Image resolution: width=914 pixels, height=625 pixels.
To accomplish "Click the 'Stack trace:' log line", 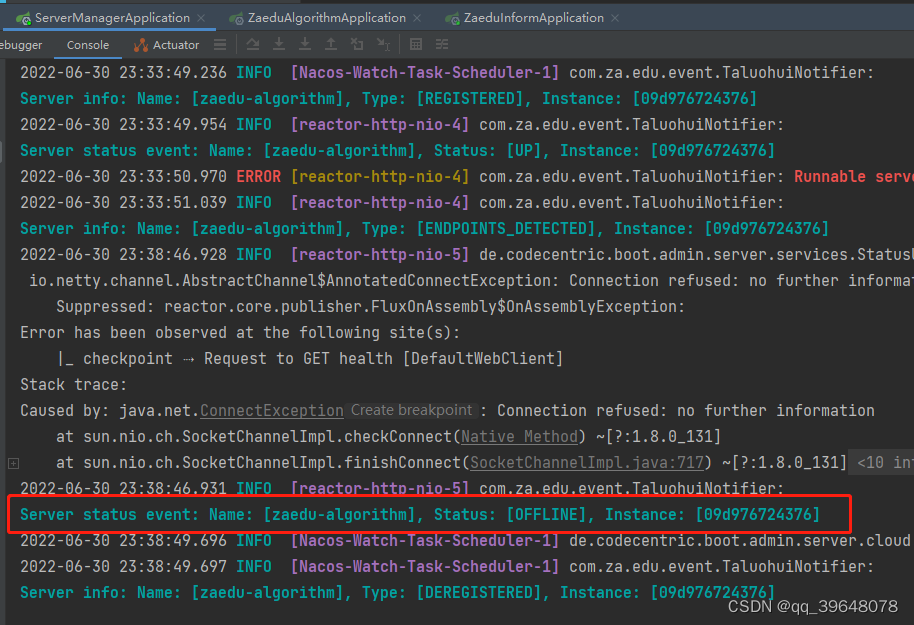I will [73, 385].
